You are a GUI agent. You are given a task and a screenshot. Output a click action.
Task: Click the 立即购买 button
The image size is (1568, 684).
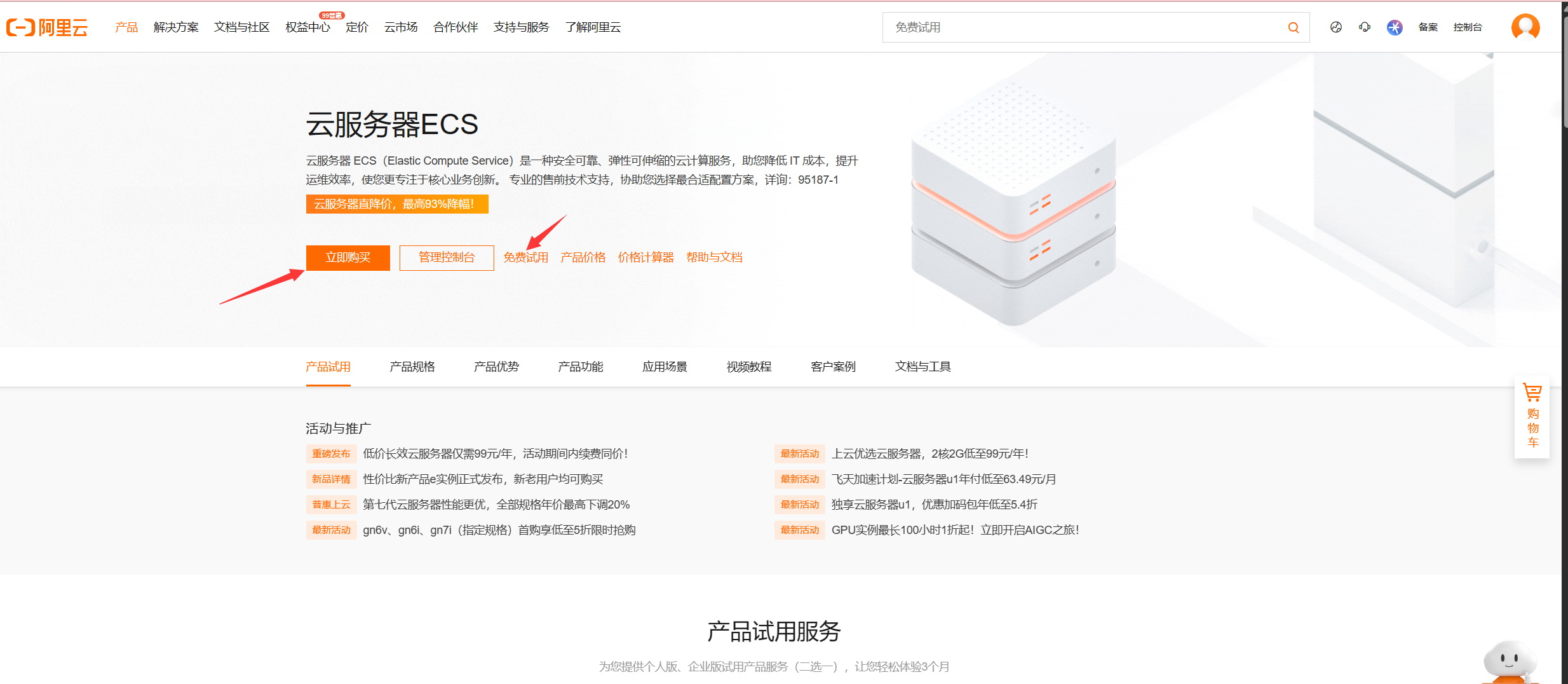click(348, 257)
